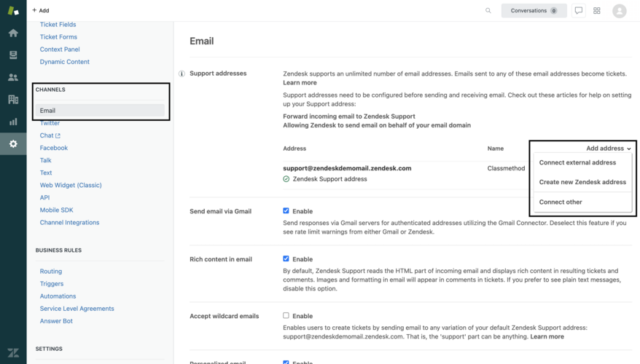Check Accept wildcard emails Enable
This screenshot has height=364, width=640.
click(286, 315)
